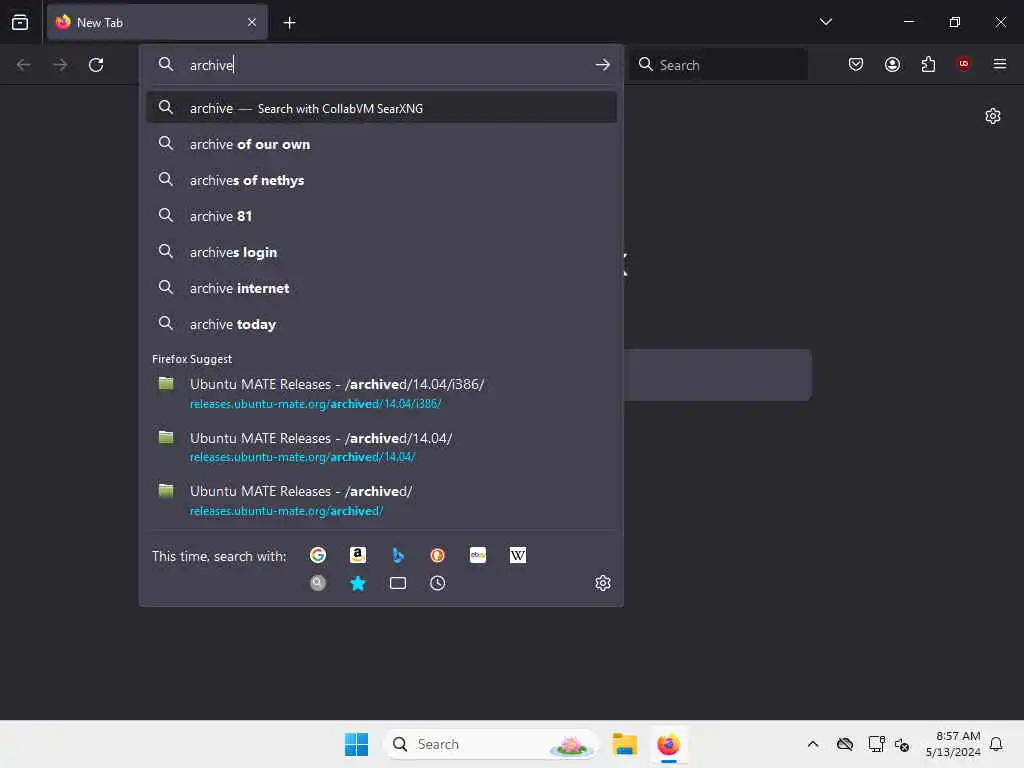The height and width of the screenshot is (768, 1024).
Task: Open search settings gear in dropdown
Action: [603, 583]
